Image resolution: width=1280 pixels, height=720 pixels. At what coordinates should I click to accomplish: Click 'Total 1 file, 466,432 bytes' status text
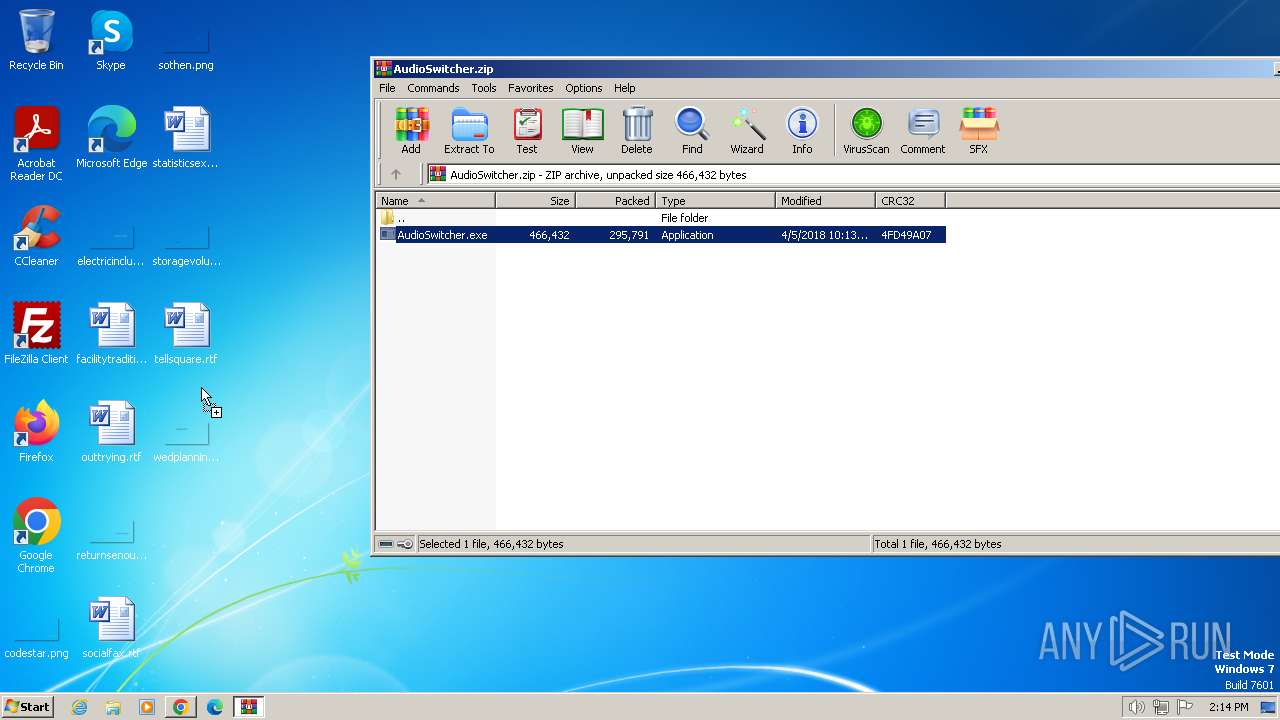click(938, 544)
